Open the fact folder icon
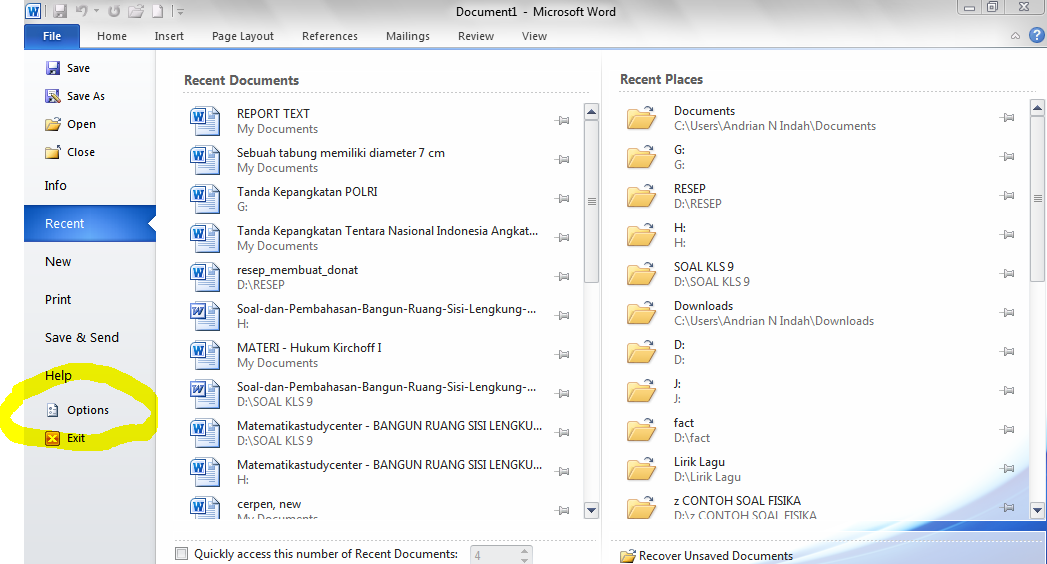1047x564 pixels. pos(641,429)
